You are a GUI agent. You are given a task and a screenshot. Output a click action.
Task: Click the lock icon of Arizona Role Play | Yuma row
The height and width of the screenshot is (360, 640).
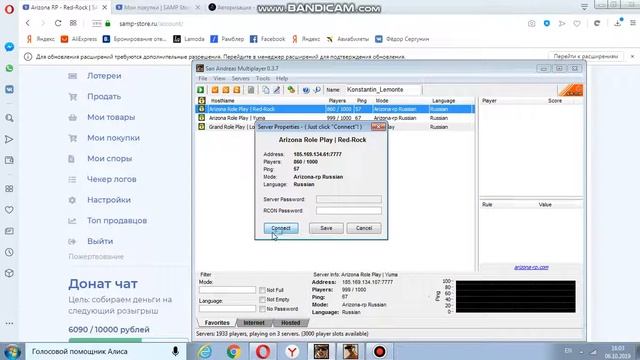[201, 118]
